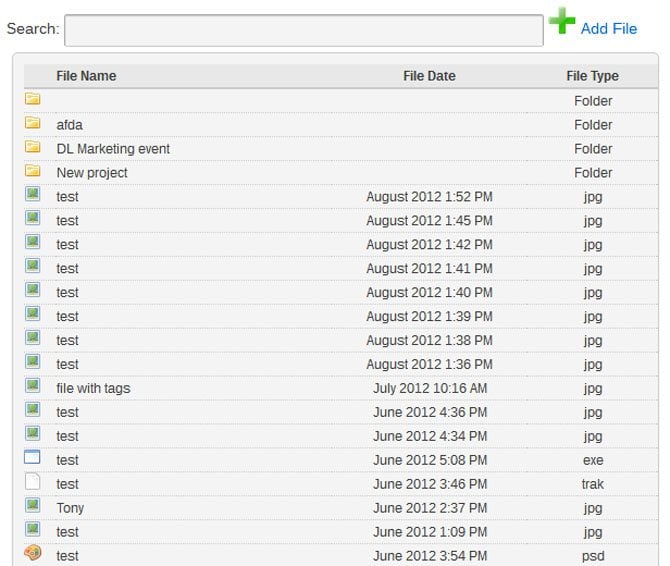This screenshot has width=670, height=566.
Task: Click the folder icon beside afda
Action: click(33, 124)
